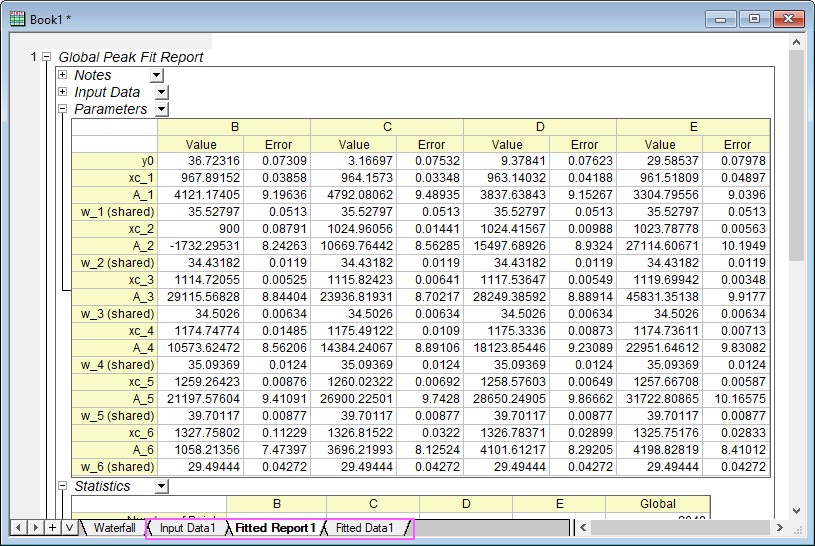815x546 pixels.
Task: Collapse the Statistics section
Action: click(63, 486)
